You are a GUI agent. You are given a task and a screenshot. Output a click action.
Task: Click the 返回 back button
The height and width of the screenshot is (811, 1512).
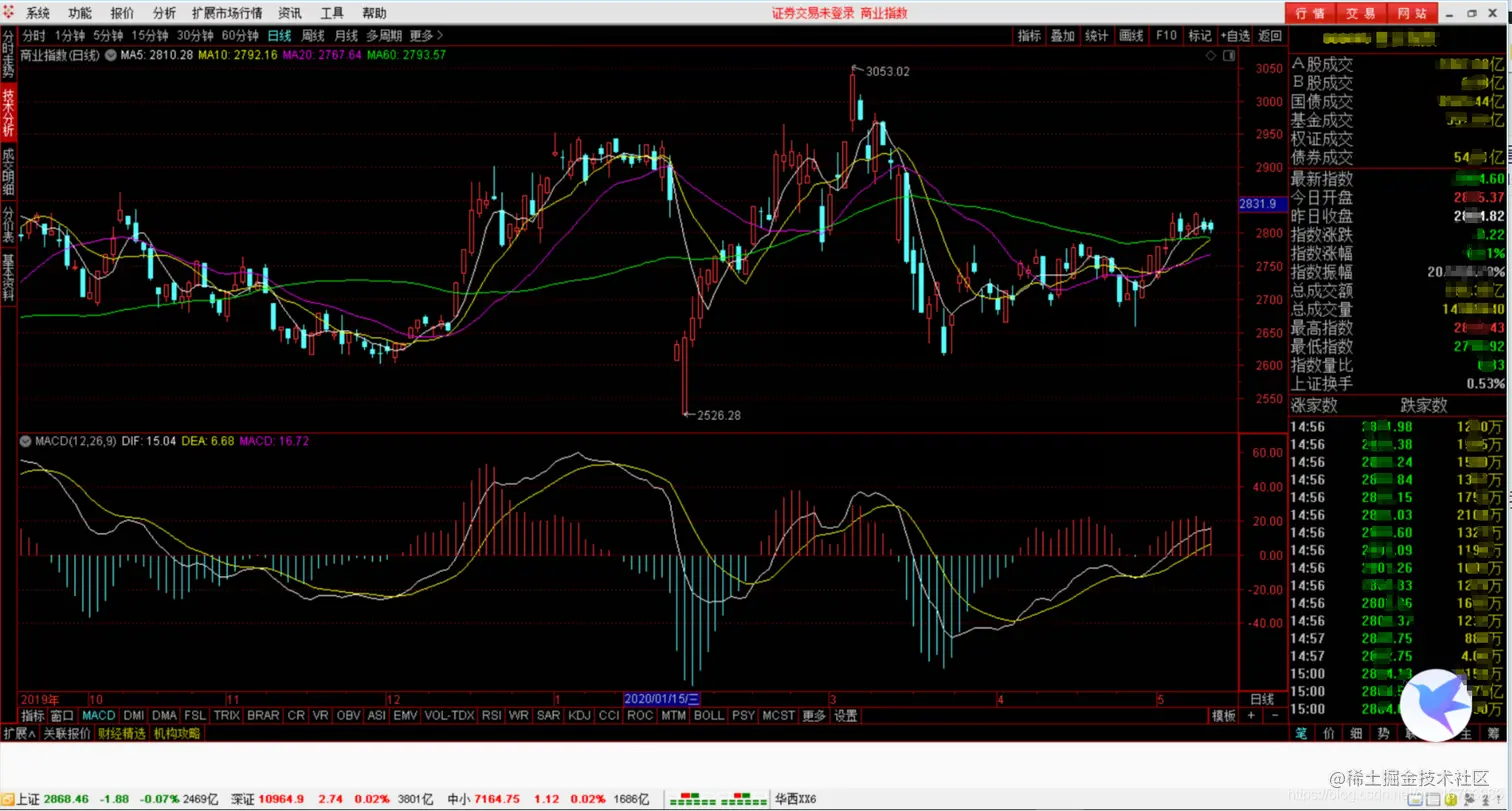(x=1270, y=36)
